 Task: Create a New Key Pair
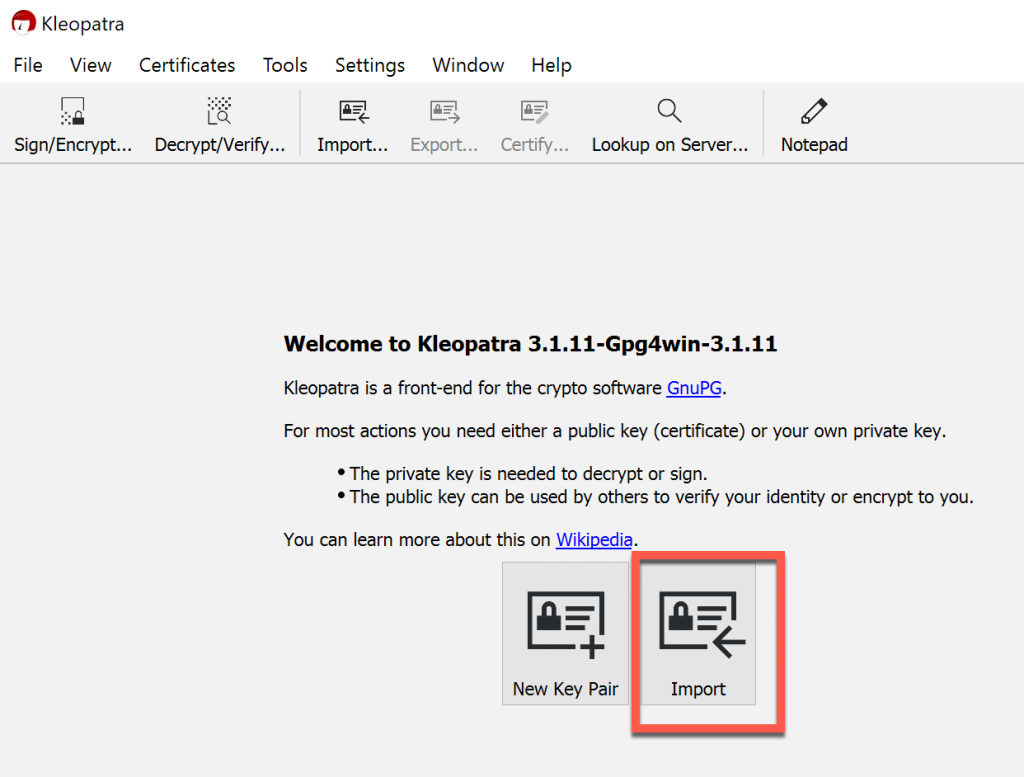566,633
